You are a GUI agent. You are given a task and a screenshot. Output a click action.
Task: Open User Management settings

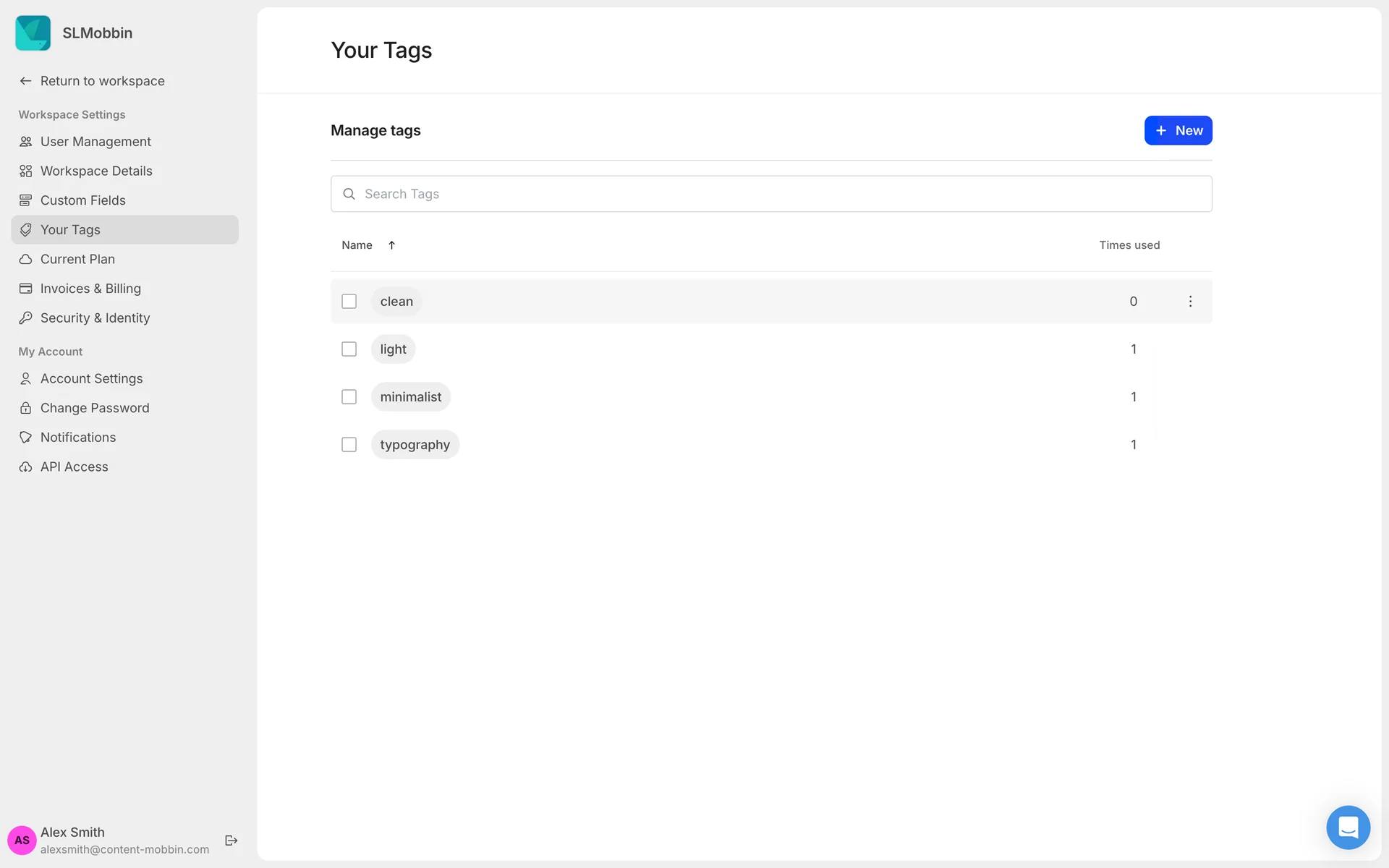pos(95,142)
